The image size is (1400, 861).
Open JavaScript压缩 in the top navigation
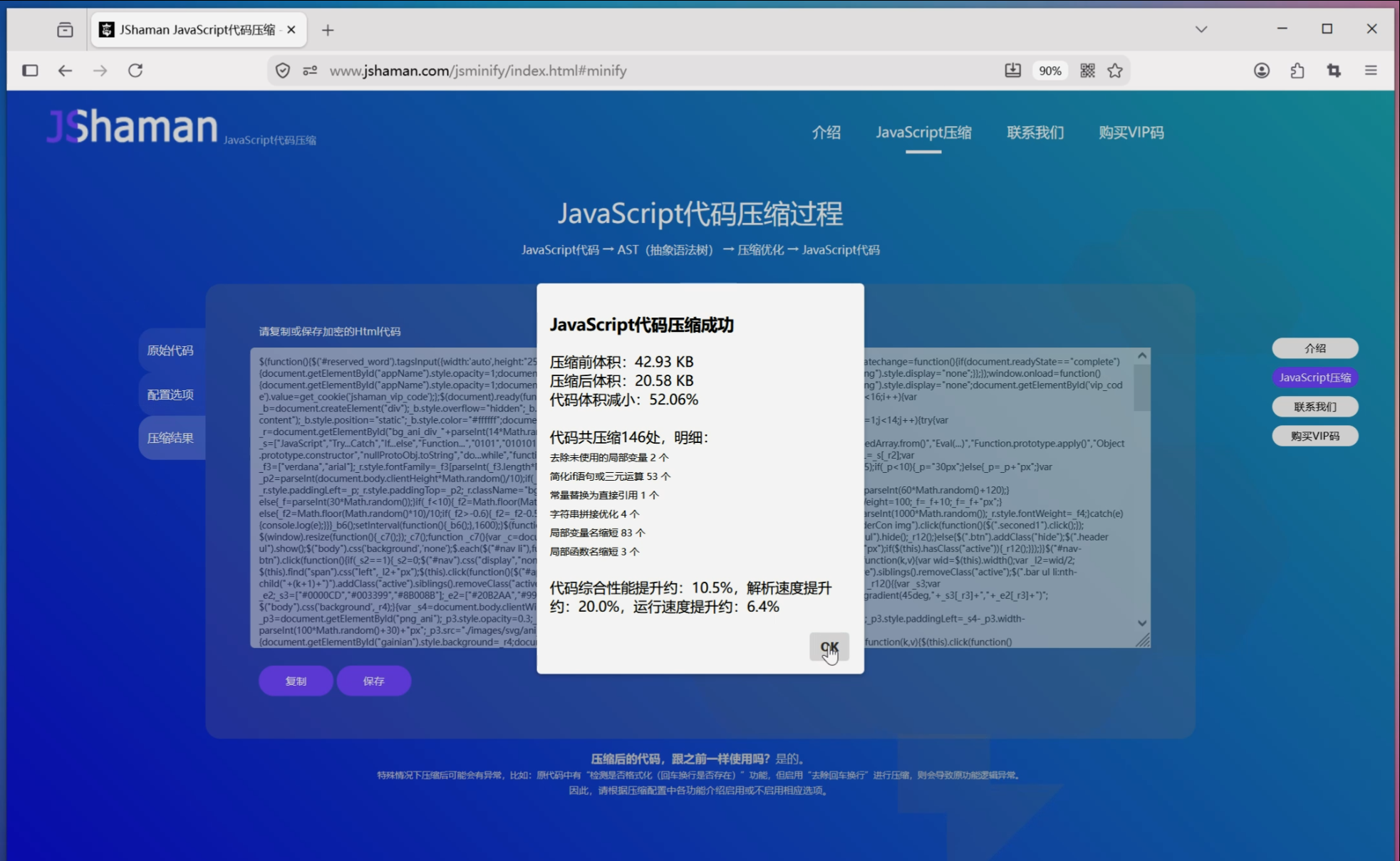[x=923, y=132]
